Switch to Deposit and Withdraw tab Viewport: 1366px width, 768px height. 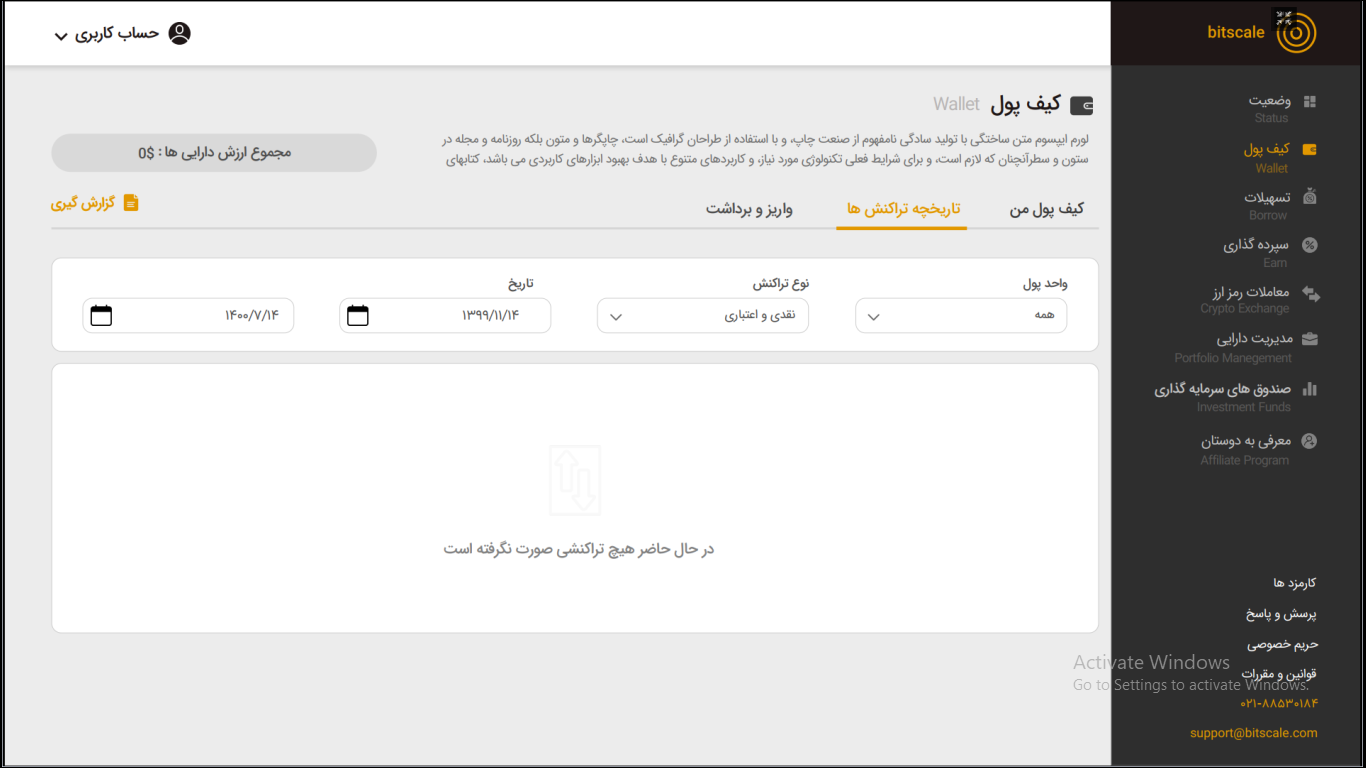tap(749, 209)
